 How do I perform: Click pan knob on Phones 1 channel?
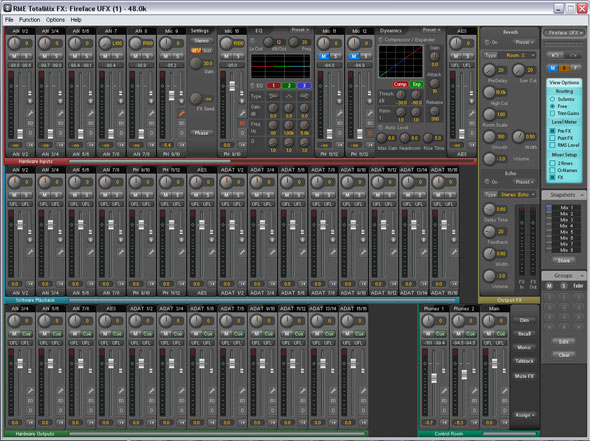point(428,321)
